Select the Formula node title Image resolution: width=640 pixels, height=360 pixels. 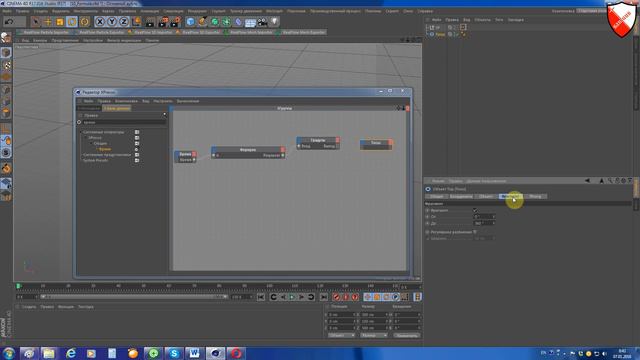point(248,150)
